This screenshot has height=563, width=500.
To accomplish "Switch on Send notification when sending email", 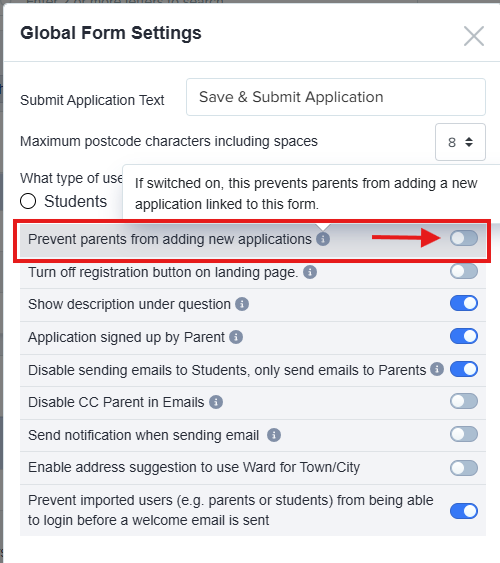I will pyautogui.click(x=464, y=434).
